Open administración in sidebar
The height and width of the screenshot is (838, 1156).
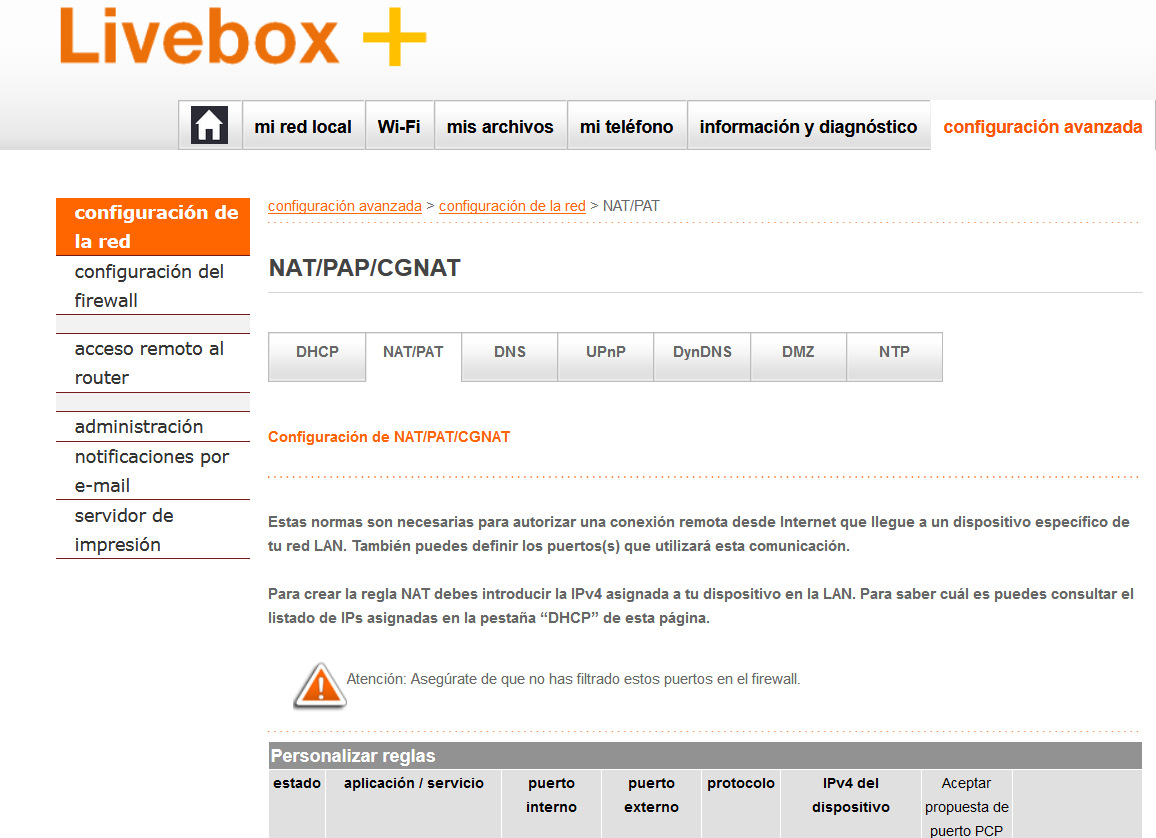(x=153, y=426)
